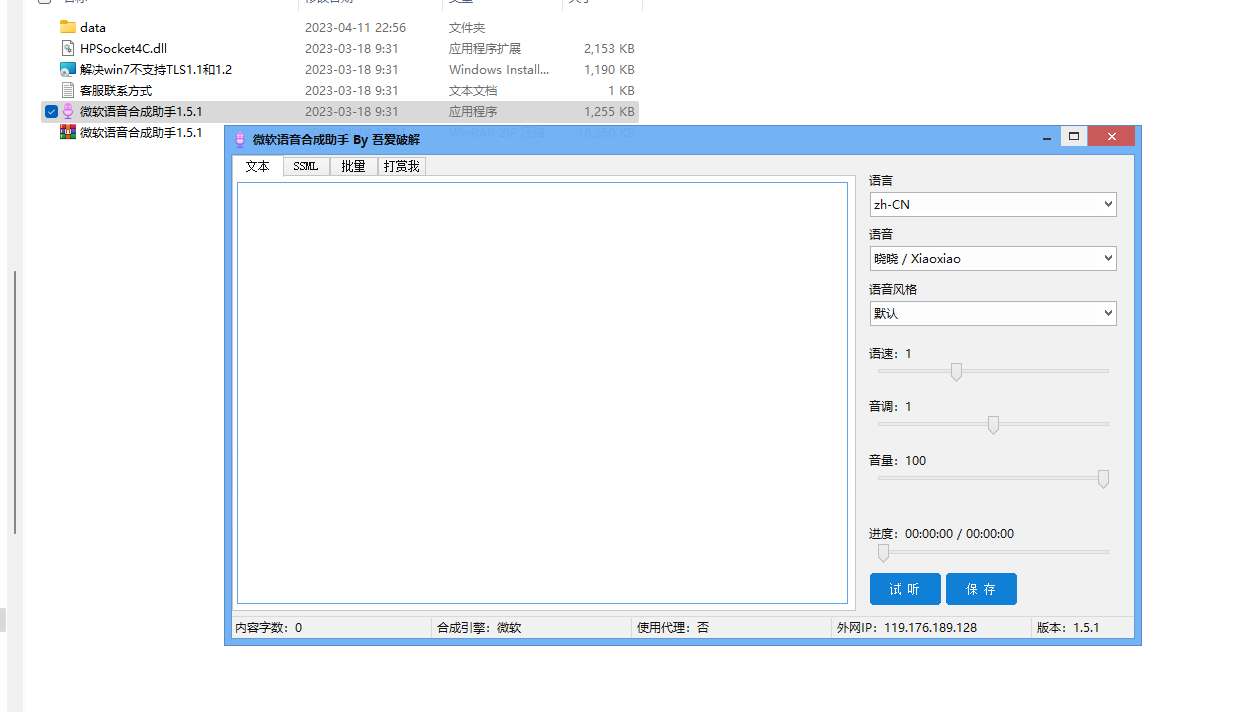This screenshot has height=712, width=1243.
Task: Click the 音调: 1 label
Action: pos(890,406)
